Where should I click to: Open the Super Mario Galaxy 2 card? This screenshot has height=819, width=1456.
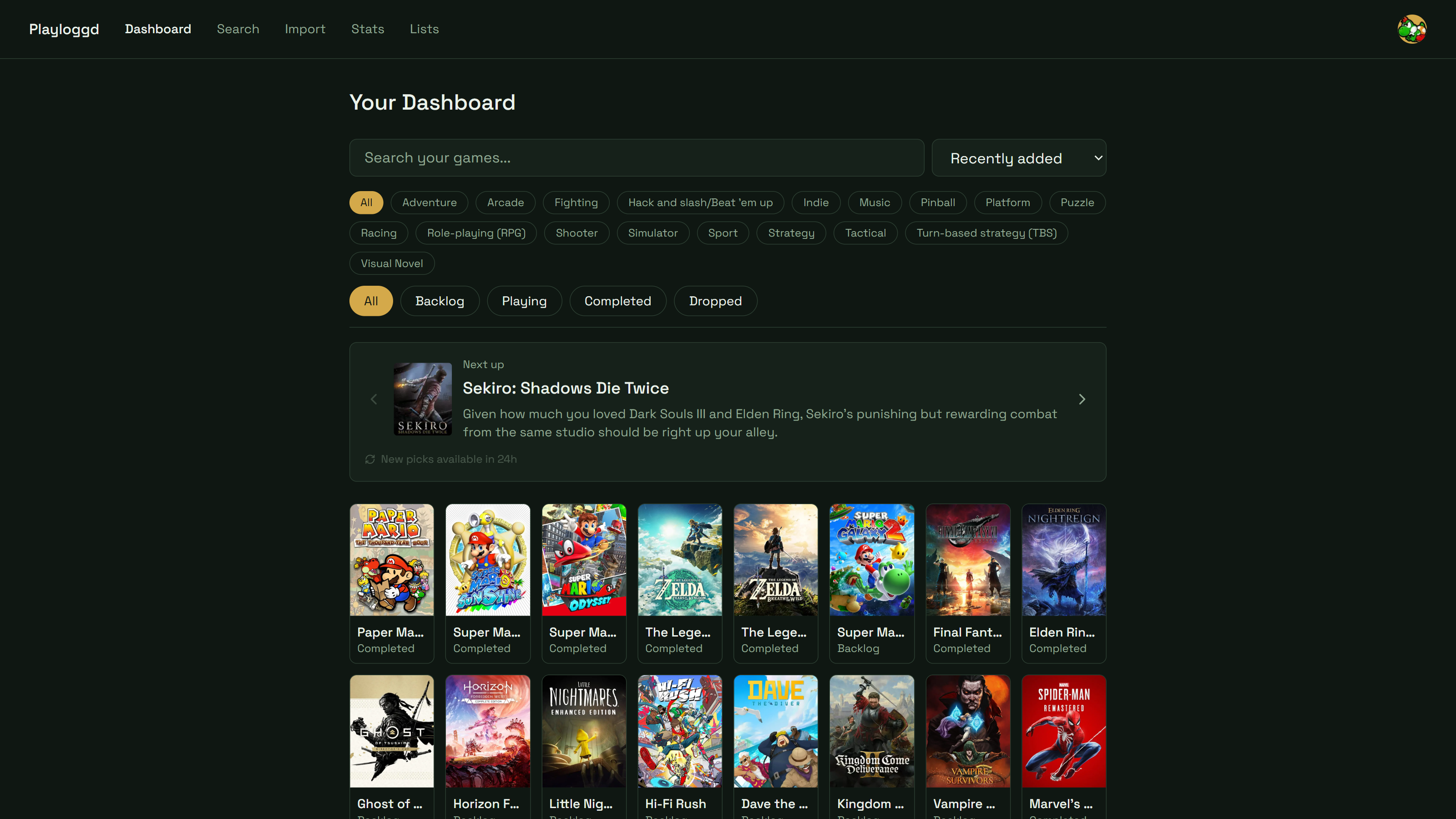coord(872,583)
